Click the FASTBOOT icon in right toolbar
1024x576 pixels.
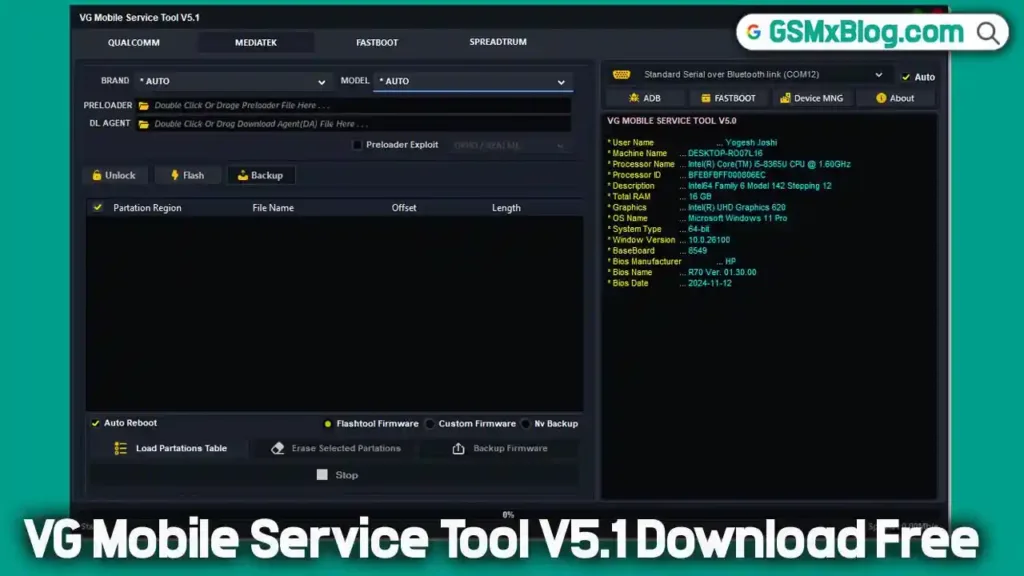tap(705, 98)
